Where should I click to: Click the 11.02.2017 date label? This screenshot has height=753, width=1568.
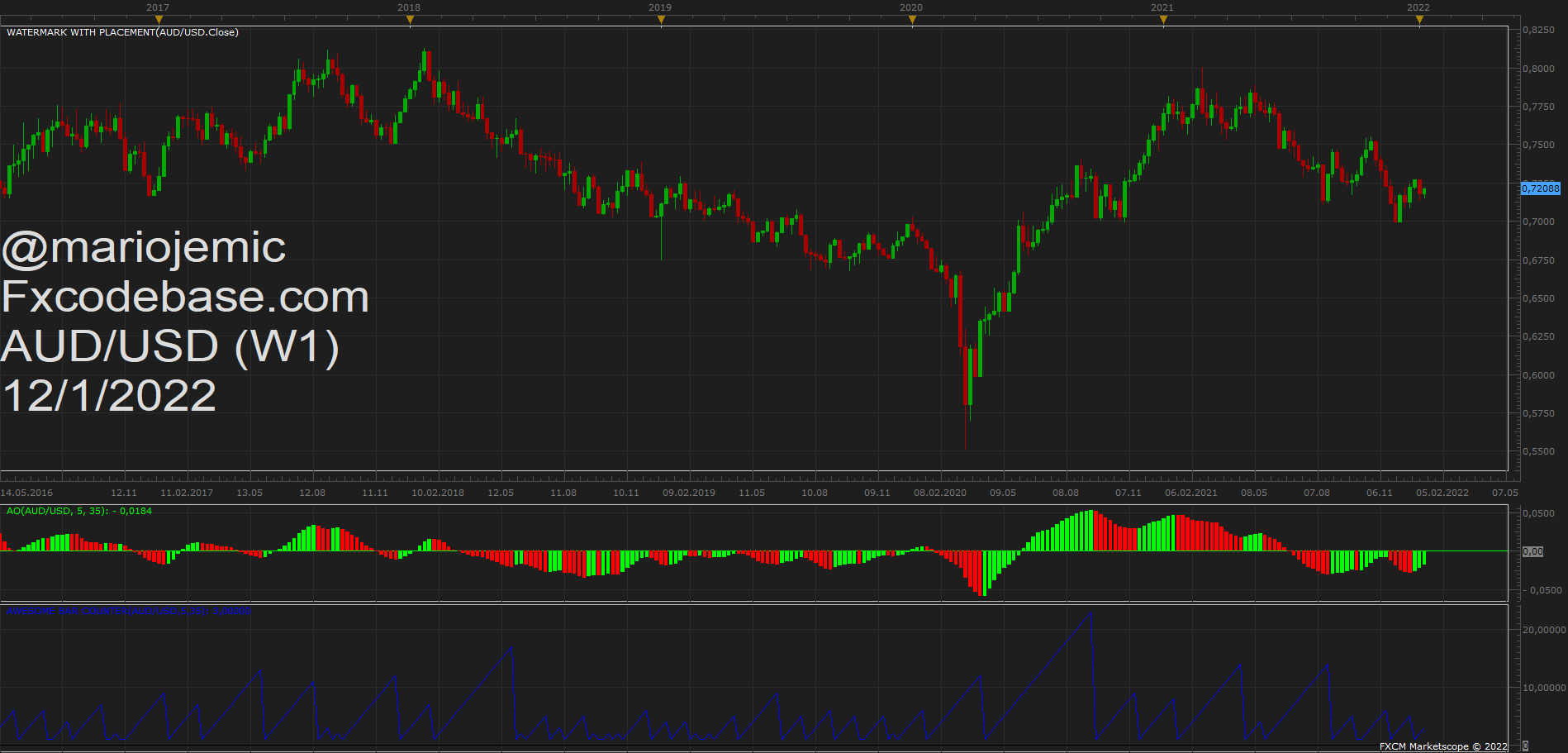point(187,493)
